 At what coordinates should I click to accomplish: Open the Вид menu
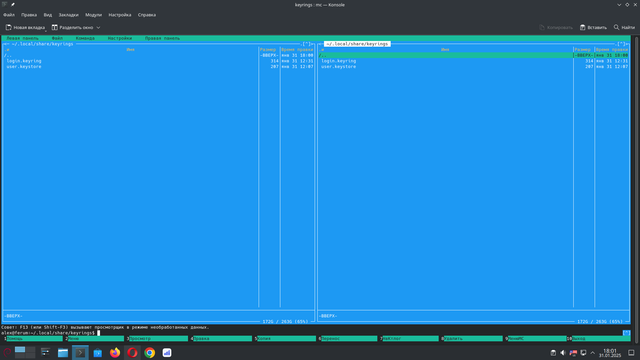click(x=48, y=15)
